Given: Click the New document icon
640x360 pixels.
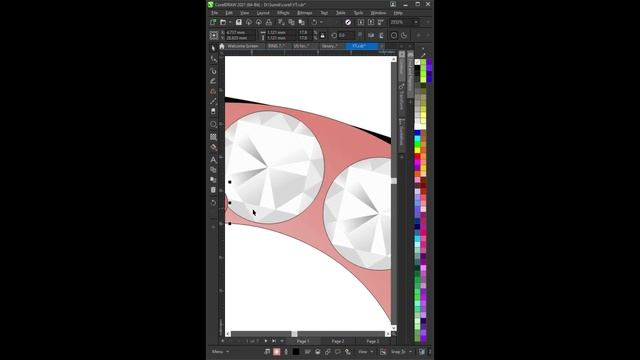Looking at the screenshot, I should point(213,22).
